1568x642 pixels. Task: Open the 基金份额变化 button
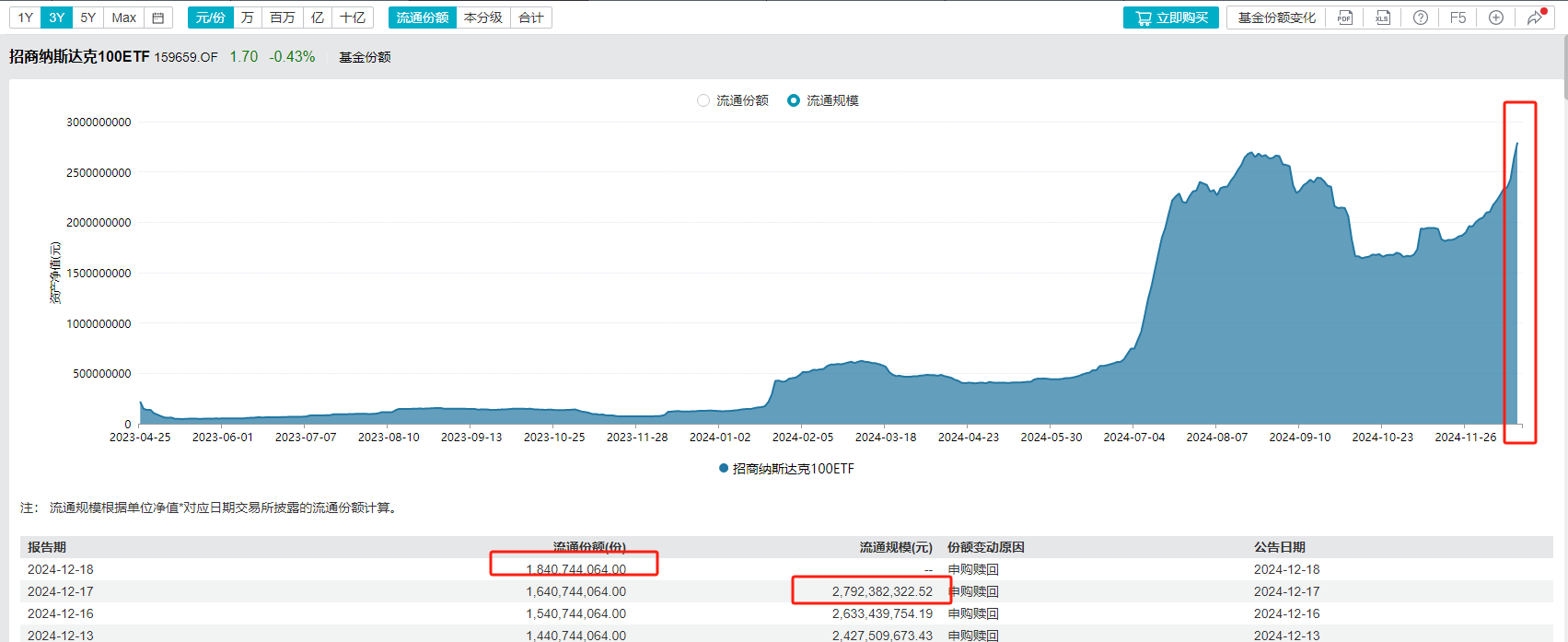[x=1276, y=18]
